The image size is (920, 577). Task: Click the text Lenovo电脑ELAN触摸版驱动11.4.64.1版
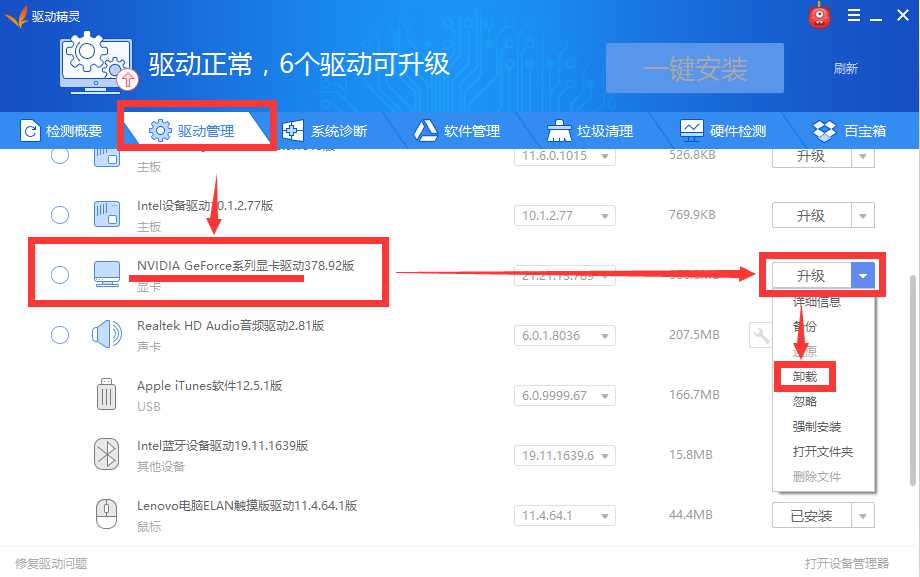[x=247, y=505]
